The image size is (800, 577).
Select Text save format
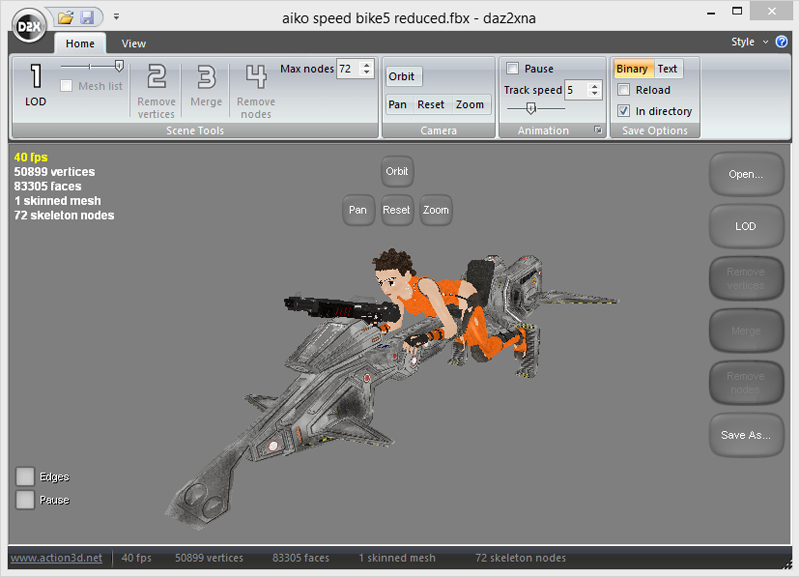pos(667,69)
